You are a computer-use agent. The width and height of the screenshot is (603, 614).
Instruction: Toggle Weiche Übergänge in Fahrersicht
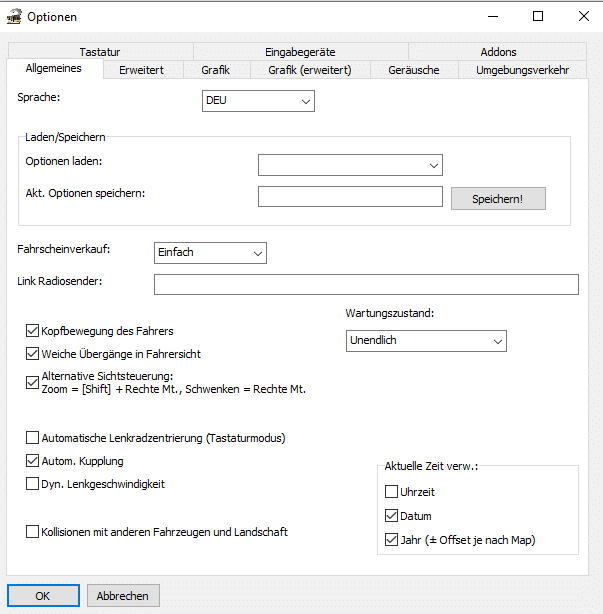tap(33, 353)
